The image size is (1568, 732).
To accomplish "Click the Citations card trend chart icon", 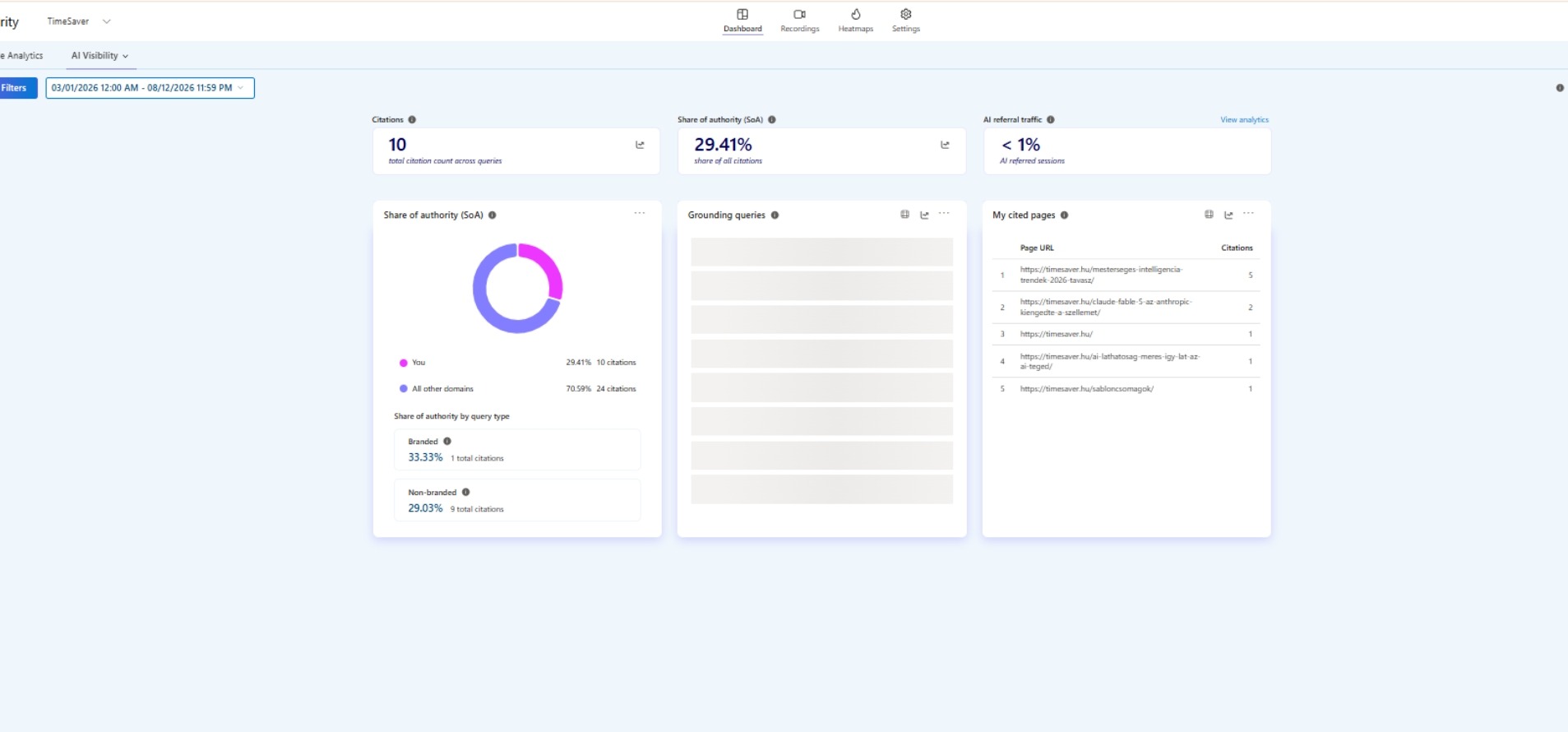I will (x=640, y=145).
